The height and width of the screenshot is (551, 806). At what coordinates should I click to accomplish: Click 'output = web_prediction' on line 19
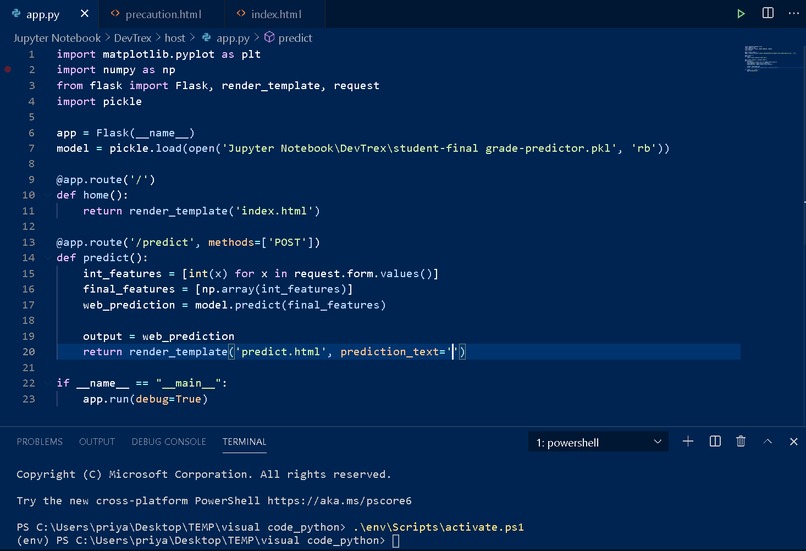pos(158,336)
